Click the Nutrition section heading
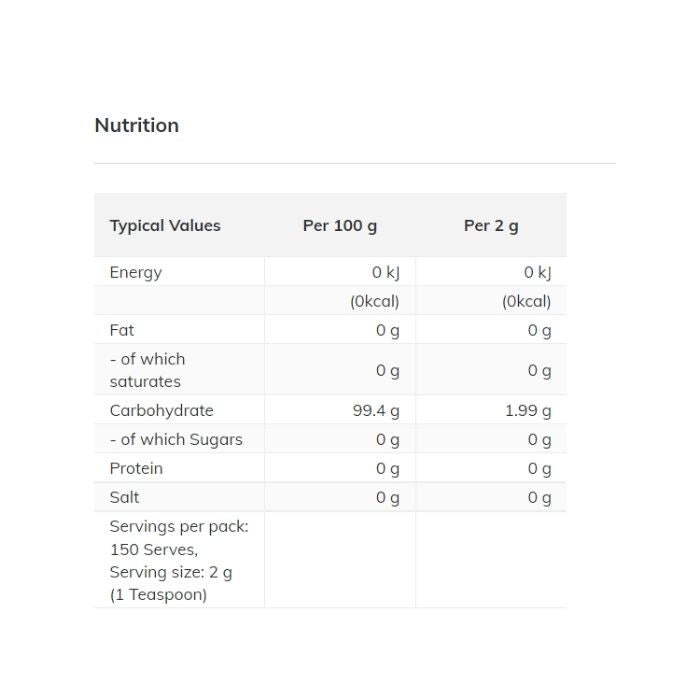Image resolution: width=700 pixels, height=700 pixels. [137, 125]
